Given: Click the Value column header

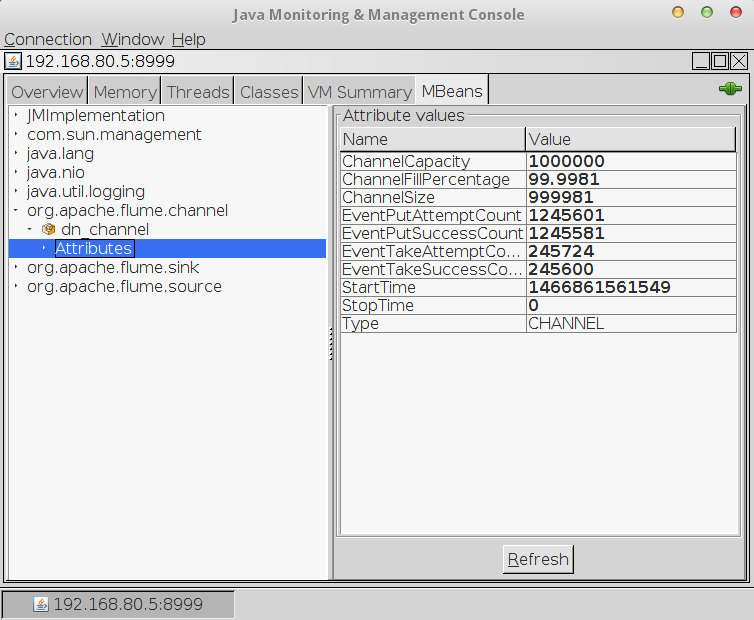Looking at the screenshot, I should (x=631, y=139).
